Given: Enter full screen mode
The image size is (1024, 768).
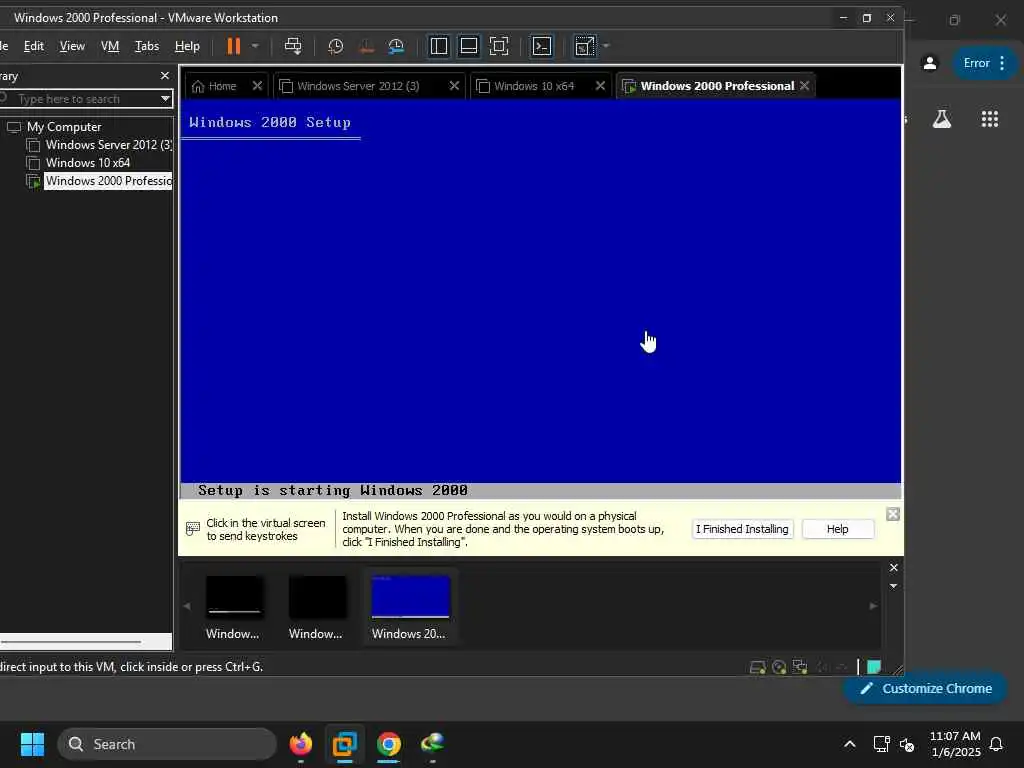Looking at the screenshot, I should [x=499, y=46].
